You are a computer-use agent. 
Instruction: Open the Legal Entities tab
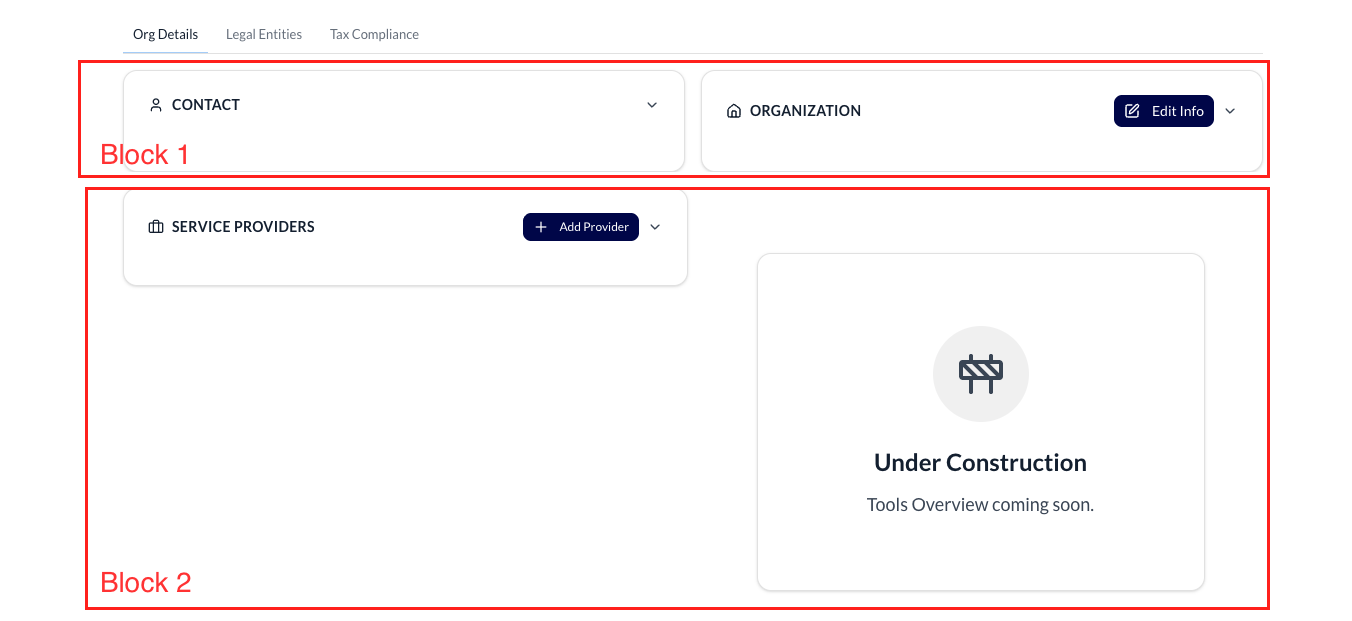click(264, 34)
